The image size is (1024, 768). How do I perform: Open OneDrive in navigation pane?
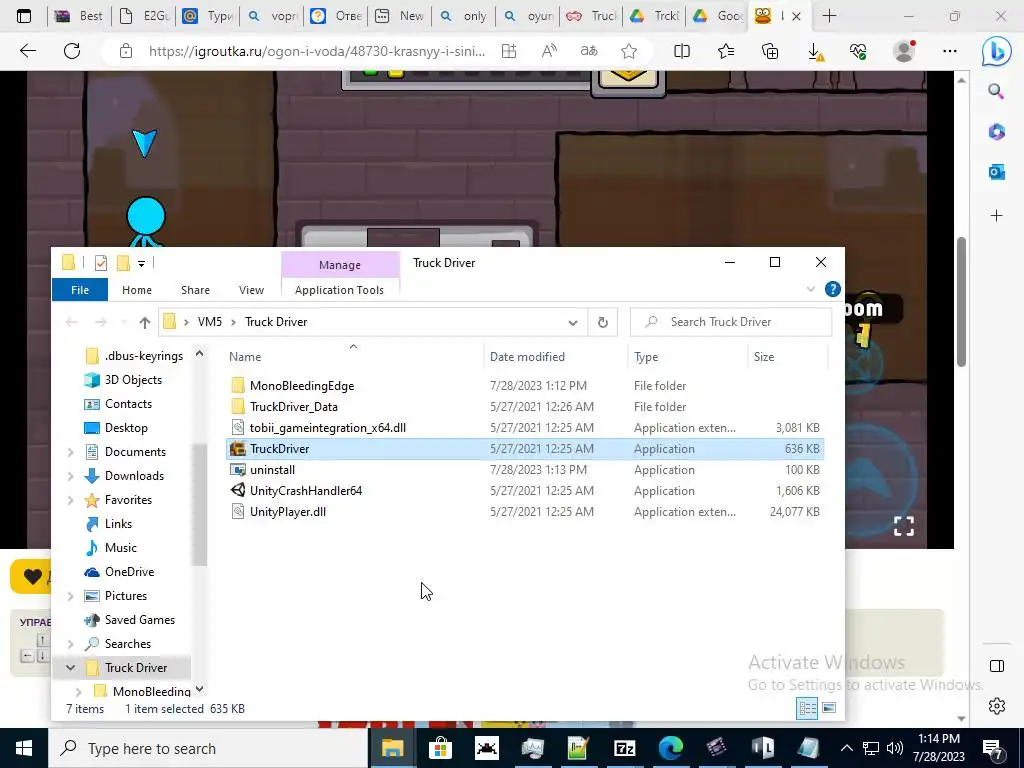tap(129, 571)
